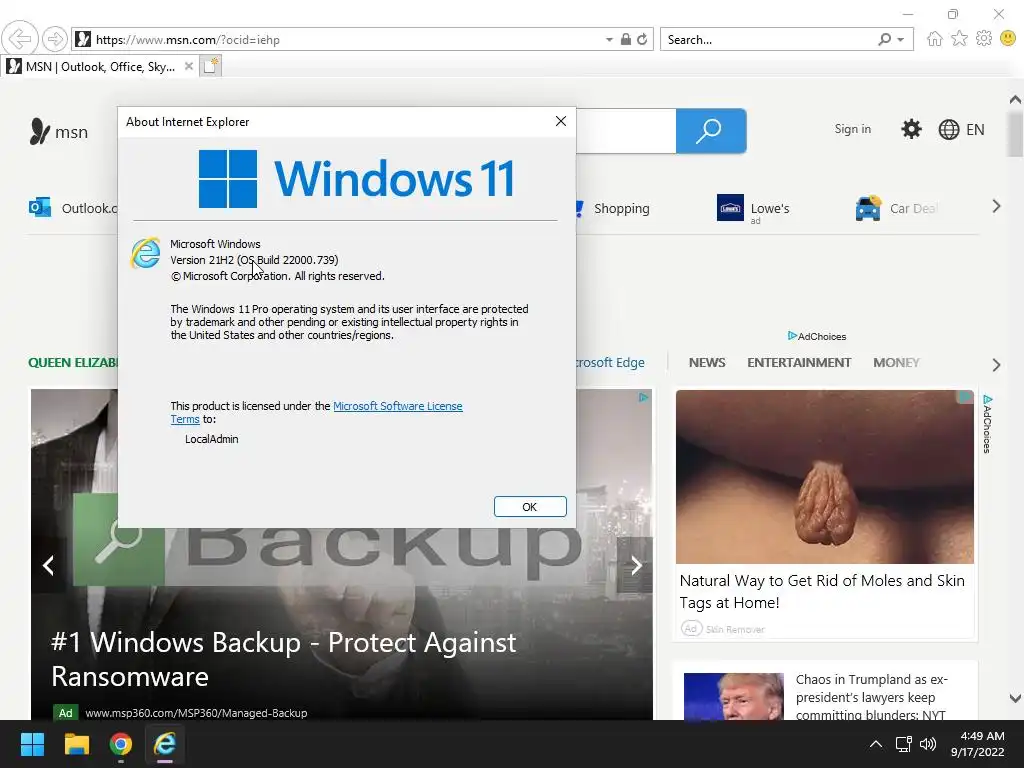Click the Terms link in About dialog
Viewport: 1024px width, 768px height.
pyautogui.click(x=185, y=419)
